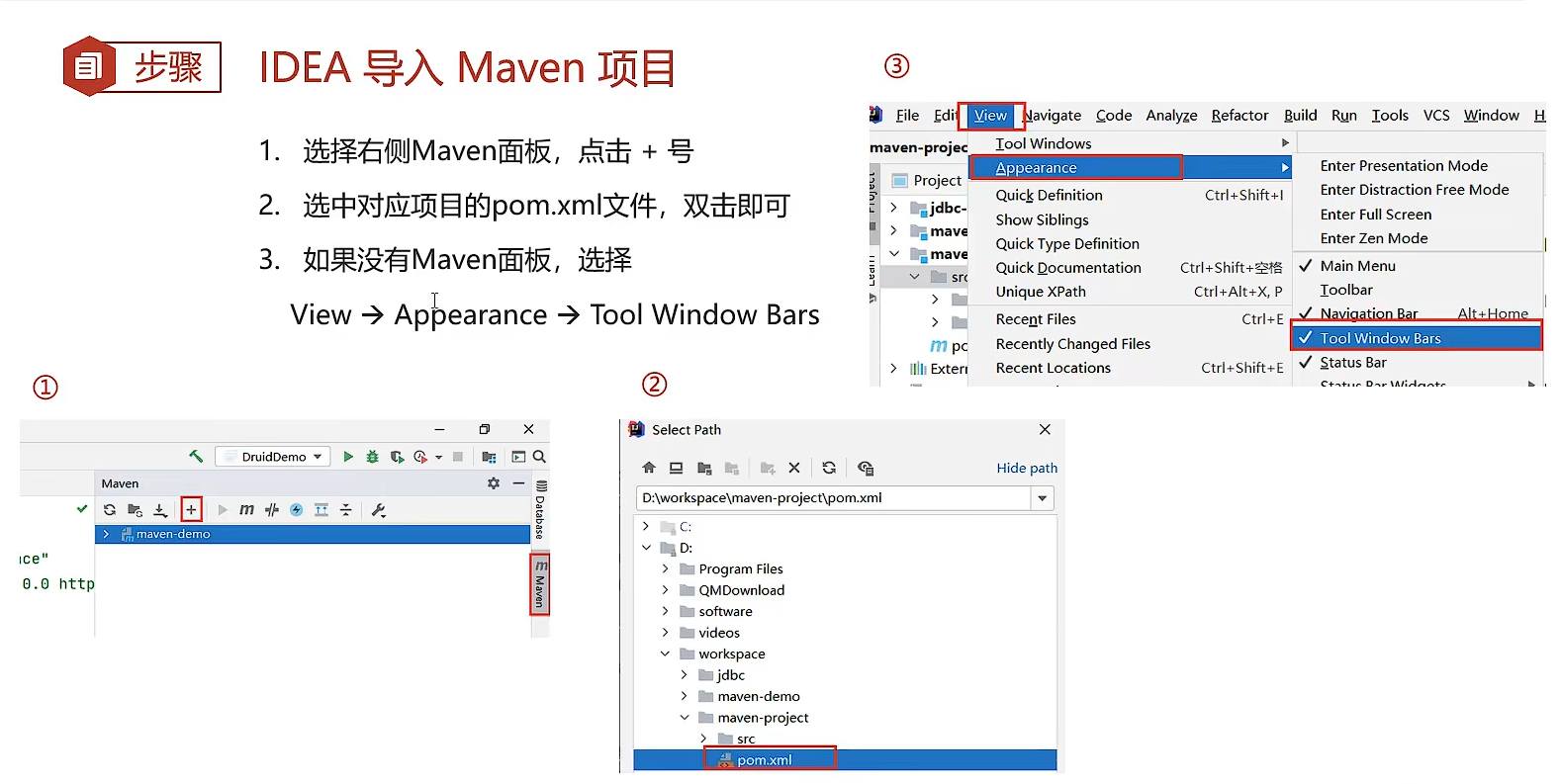Expand the maven-demo node in Maven panel
The image size is (1561, 784).
pyautogui.click(x=106, y=534)
